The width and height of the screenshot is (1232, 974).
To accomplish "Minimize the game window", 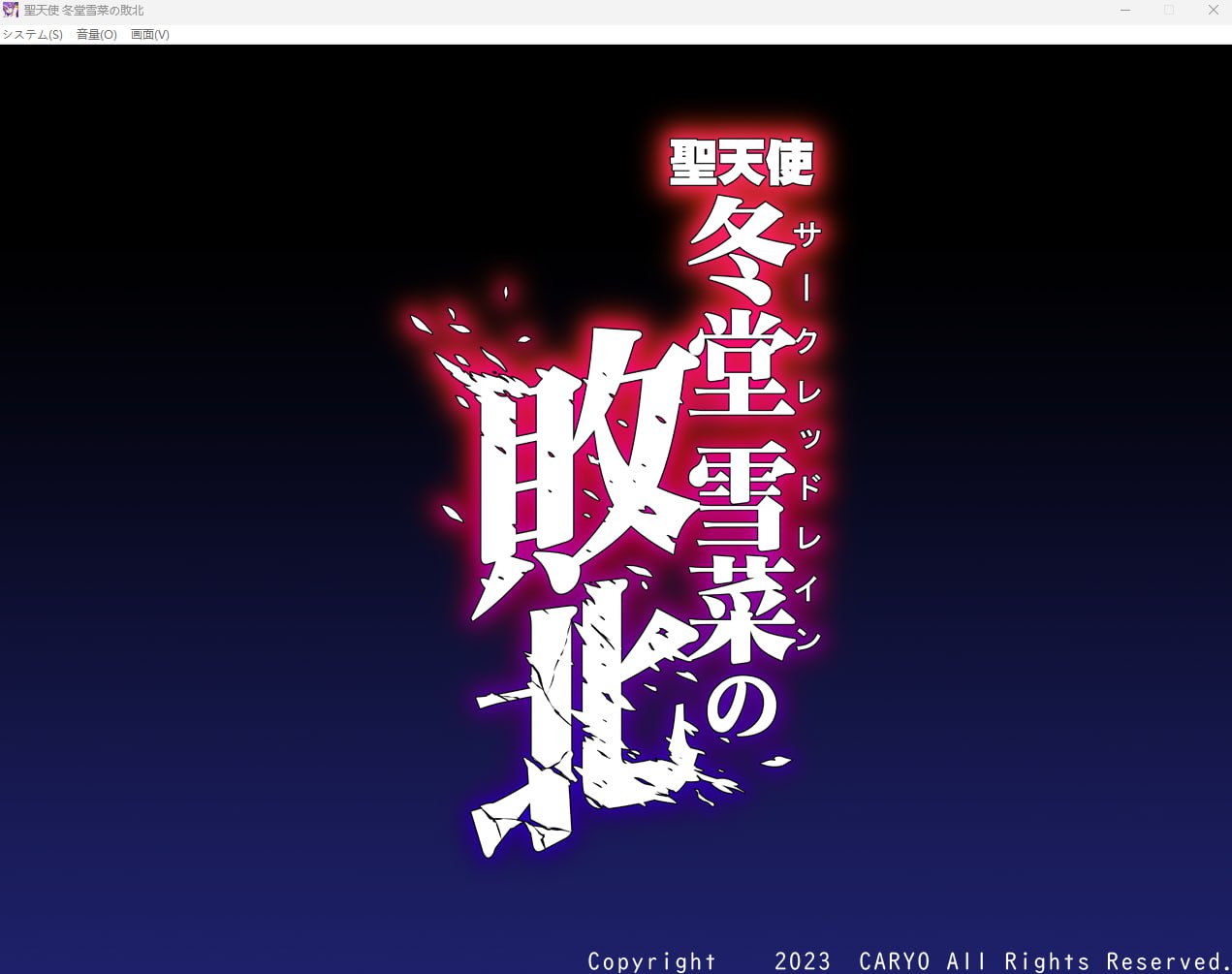I will [x=1125, y=11].
